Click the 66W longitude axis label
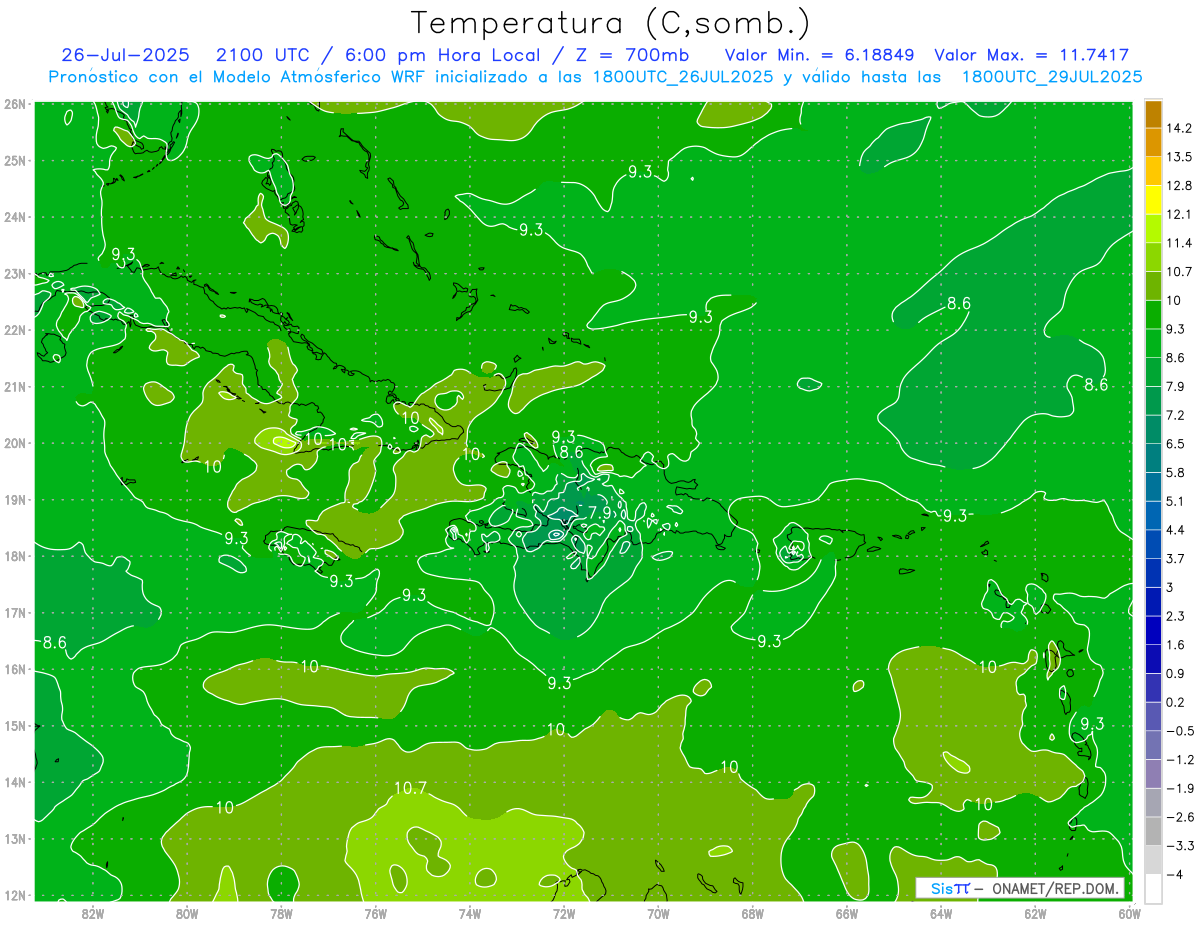This screenshot has height=927, width=1200. (x=846, y=913)
